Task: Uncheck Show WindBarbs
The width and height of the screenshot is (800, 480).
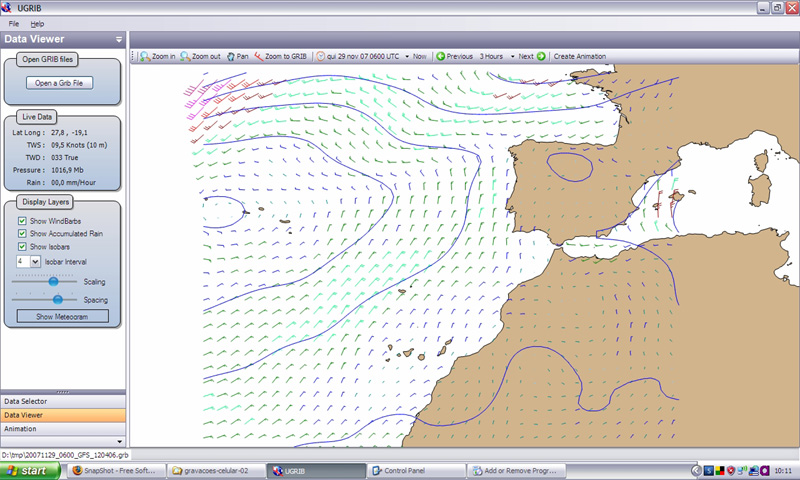Action: 22,221
